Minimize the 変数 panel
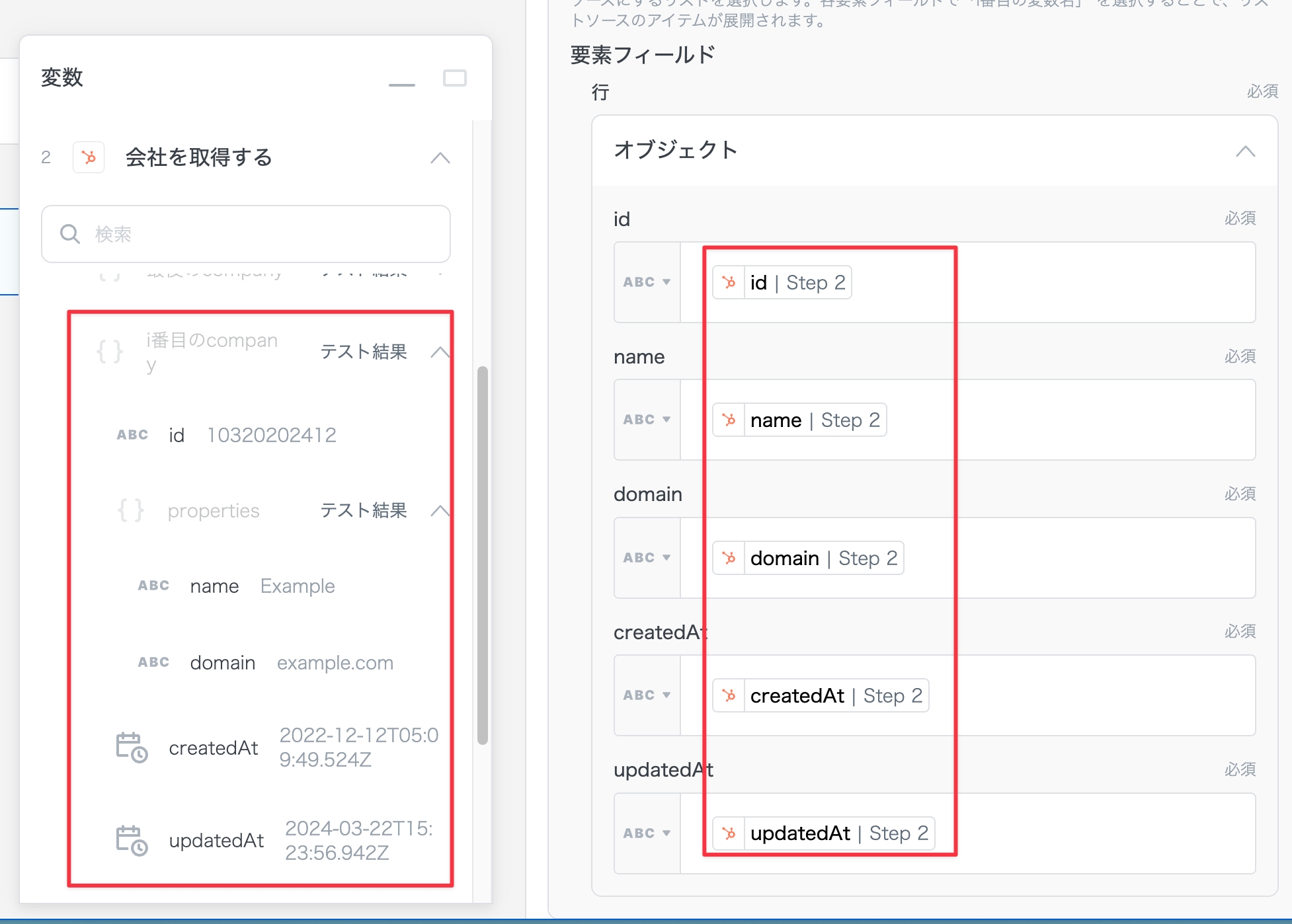 click(x=402, y=85)
